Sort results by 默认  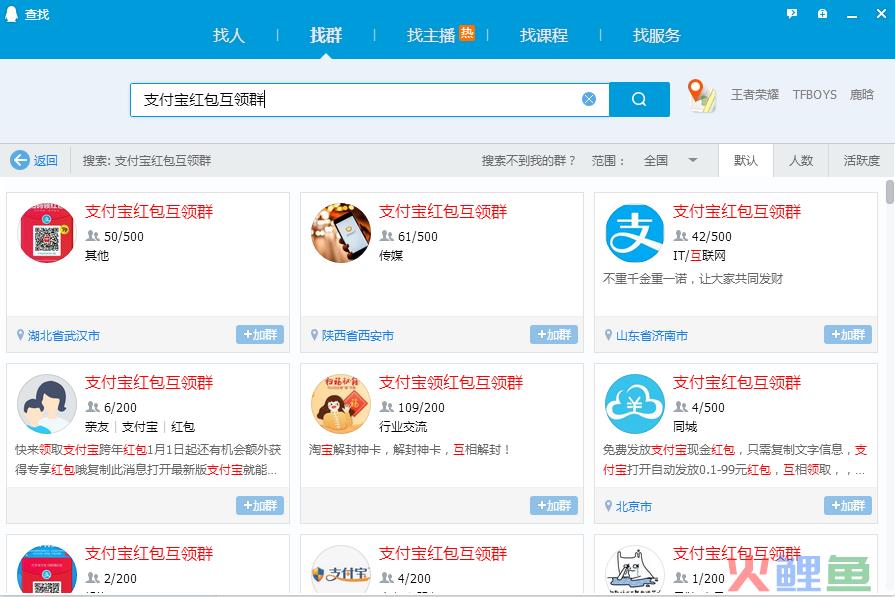click(746, 160)
